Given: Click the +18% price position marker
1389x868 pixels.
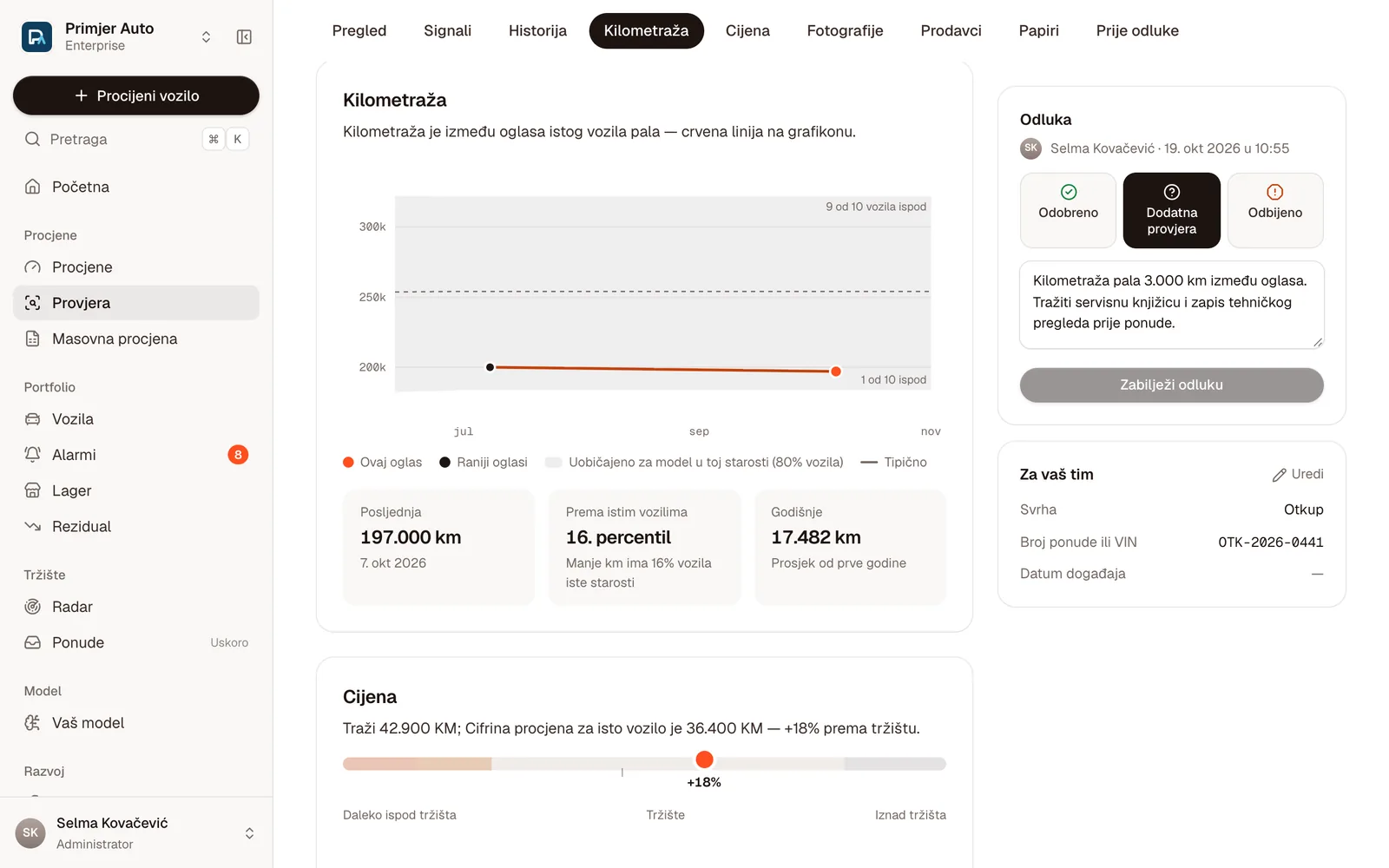Looking at the screenshot, I should pyautogui.click(x=704, y=760).
